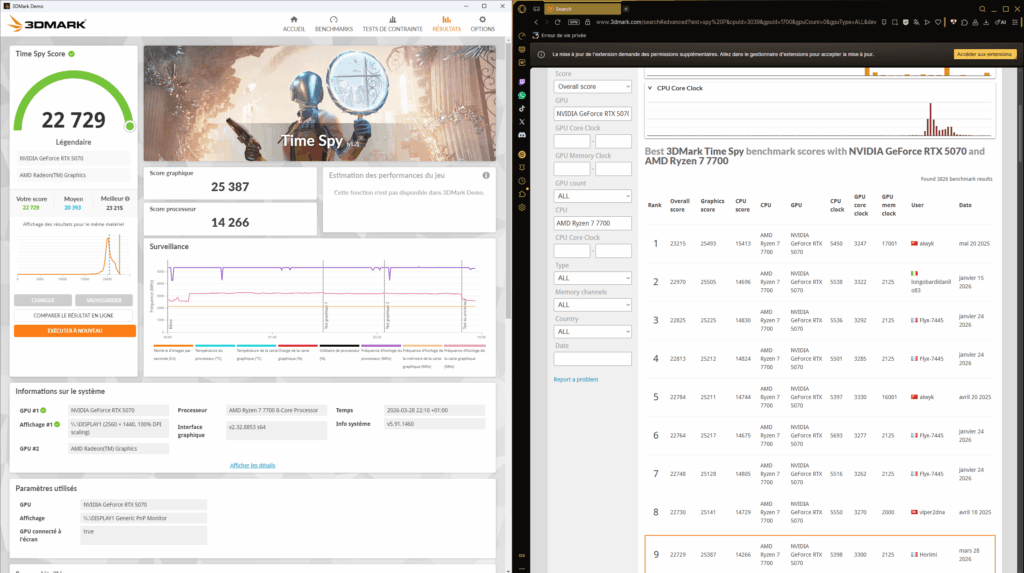
Task: Click the tab search magnifier icon
Action: 982,9
